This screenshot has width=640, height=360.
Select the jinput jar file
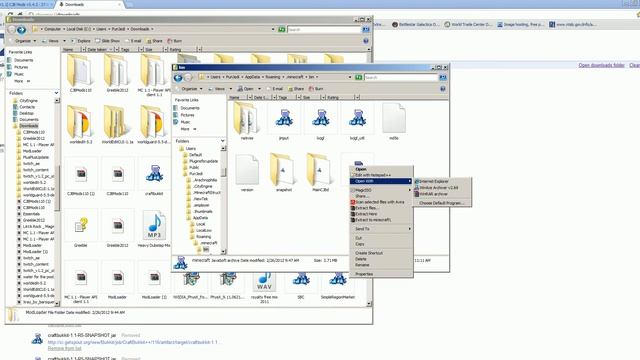tap(284, 121)
